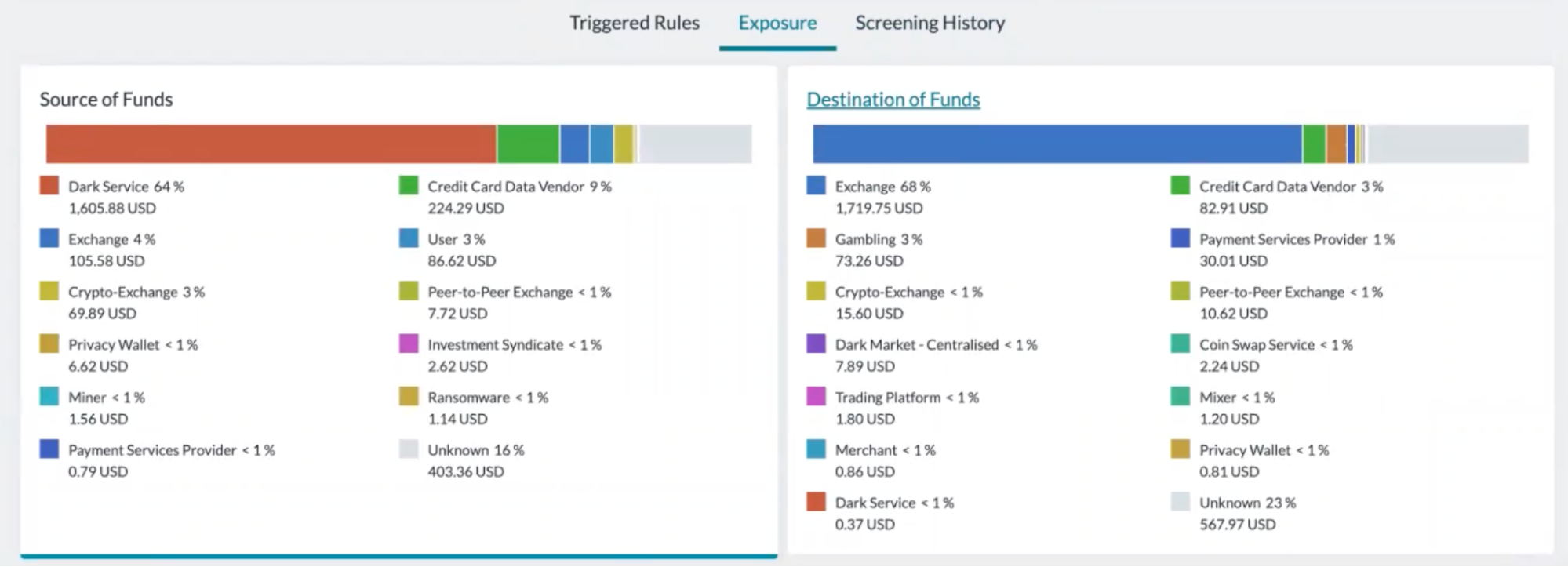Select the Exposure tab
The image size is (1568, 567).
pos(777,23)
